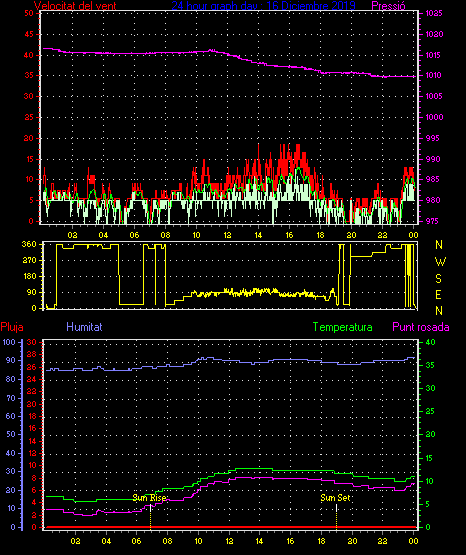Select the '270' wind direction axis value

[x=29, y=261]
